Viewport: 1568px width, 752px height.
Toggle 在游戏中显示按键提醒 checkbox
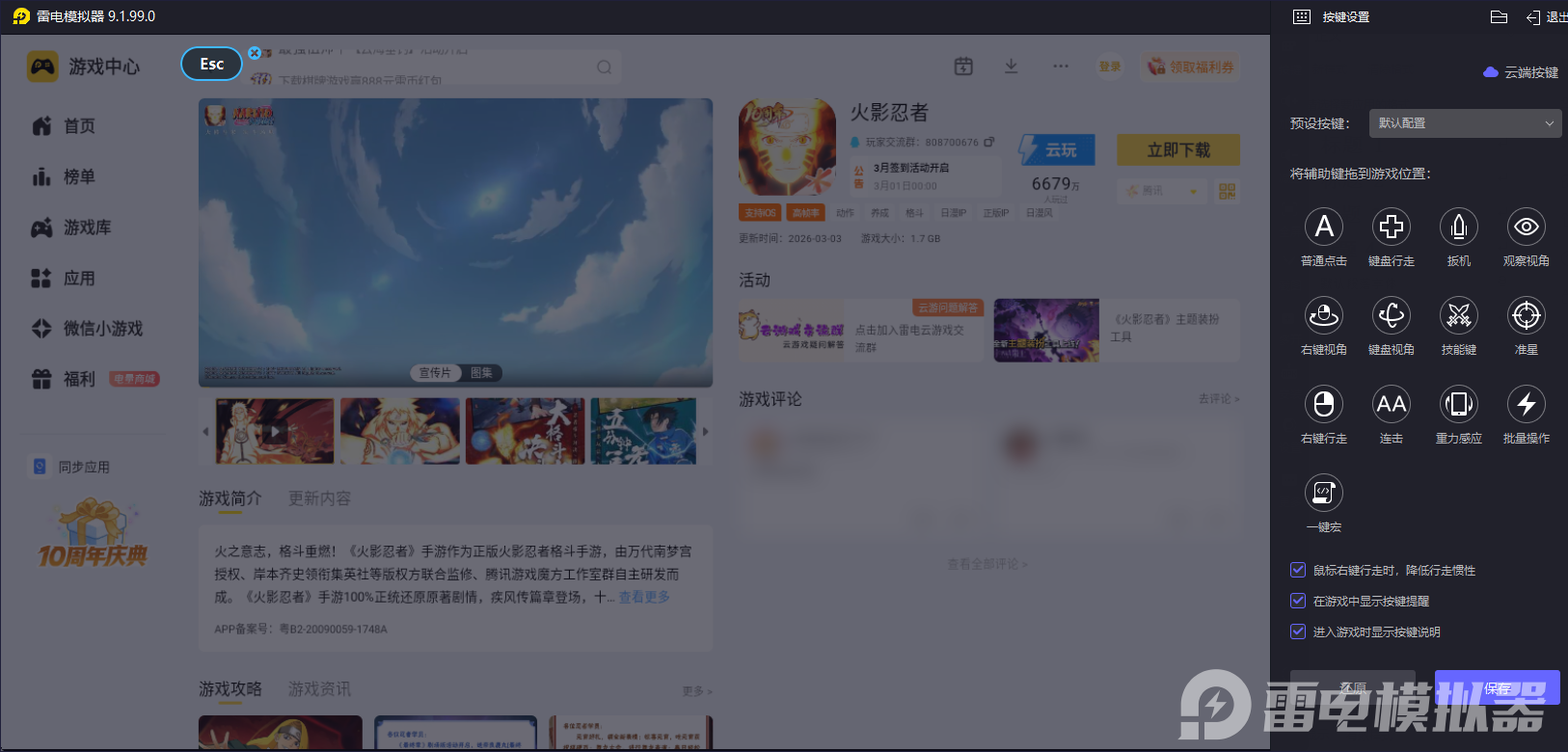1298,601
